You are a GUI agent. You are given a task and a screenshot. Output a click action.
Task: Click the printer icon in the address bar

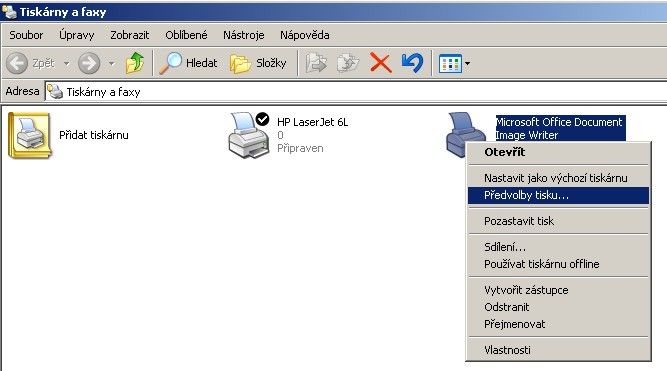(55, 91)
